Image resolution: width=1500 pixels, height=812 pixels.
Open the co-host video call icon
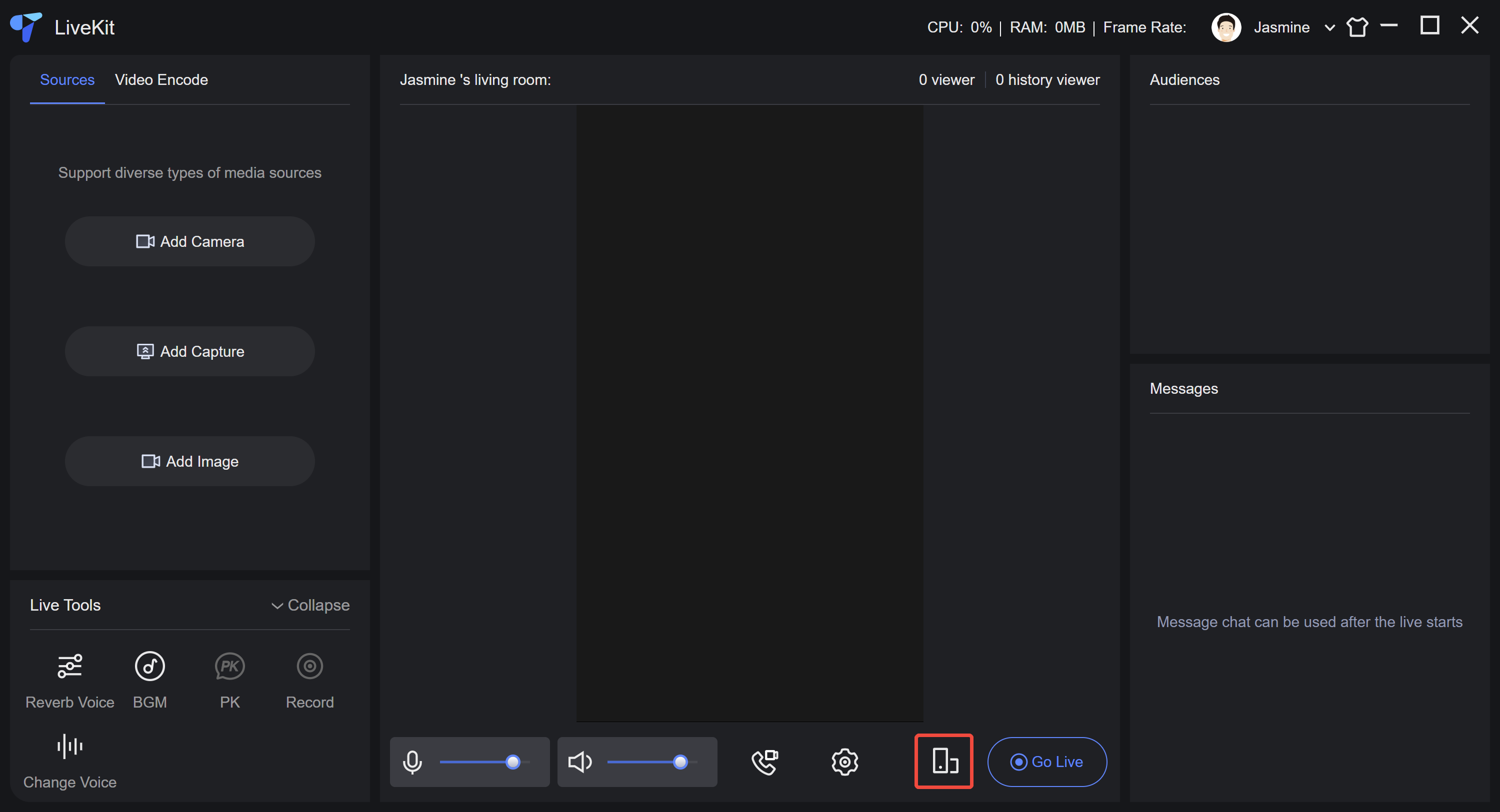click(764, 762)
